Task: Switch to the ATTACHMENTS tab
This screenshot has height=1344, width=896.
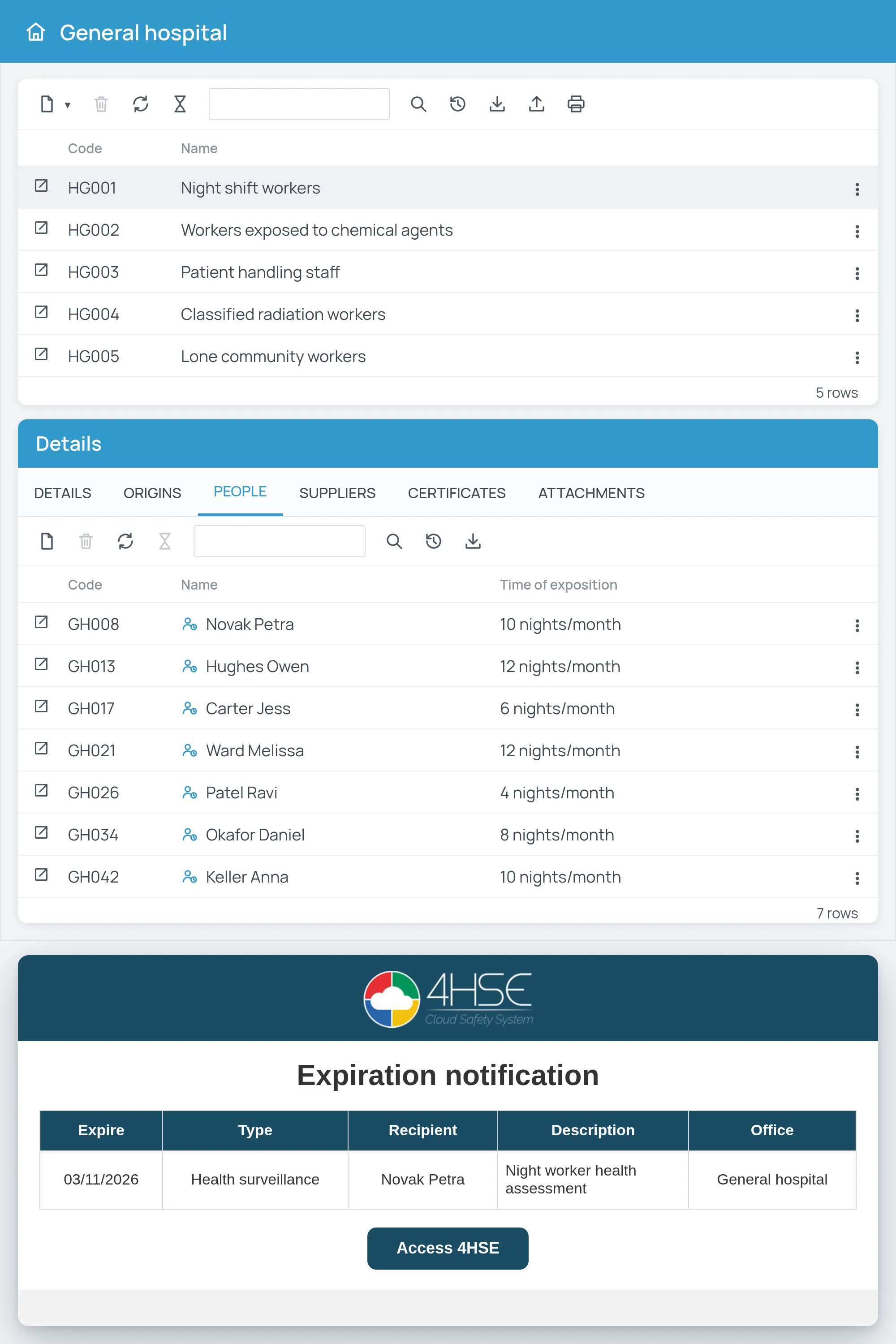Action: [x=591, y=493]
